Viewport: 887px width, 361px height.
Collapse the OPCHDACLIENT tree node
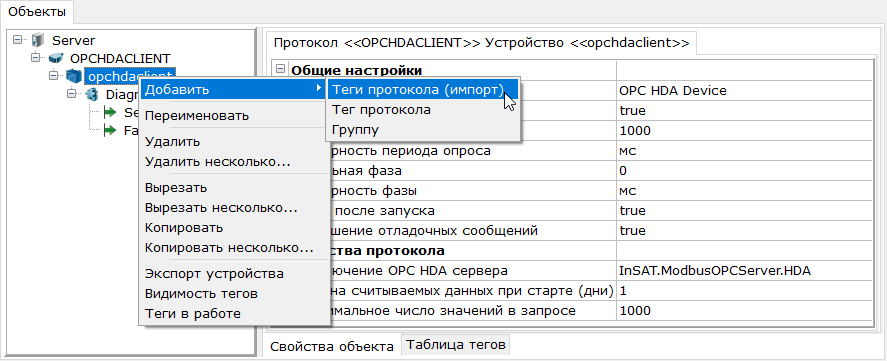point(36,58)
